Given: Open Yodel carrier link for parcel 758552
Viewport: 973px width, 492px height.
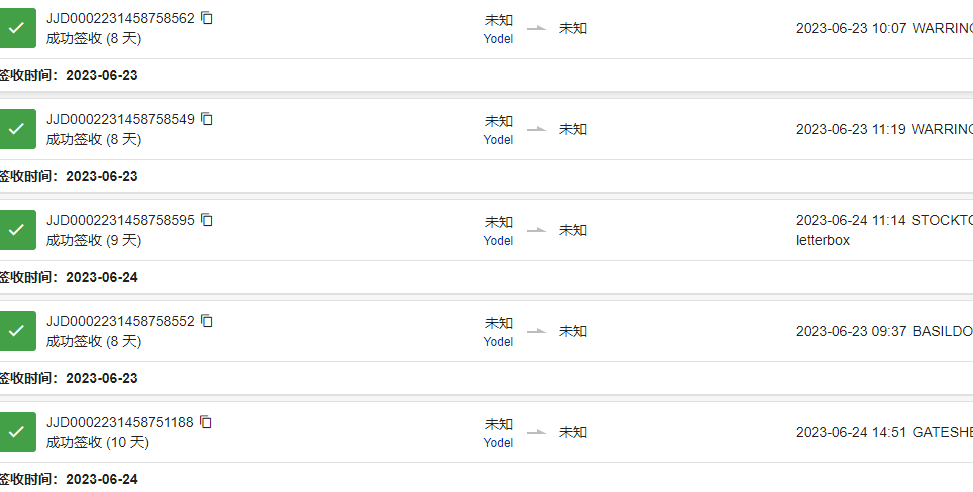Looking at the screenshot, I should [x=498, y=341].
